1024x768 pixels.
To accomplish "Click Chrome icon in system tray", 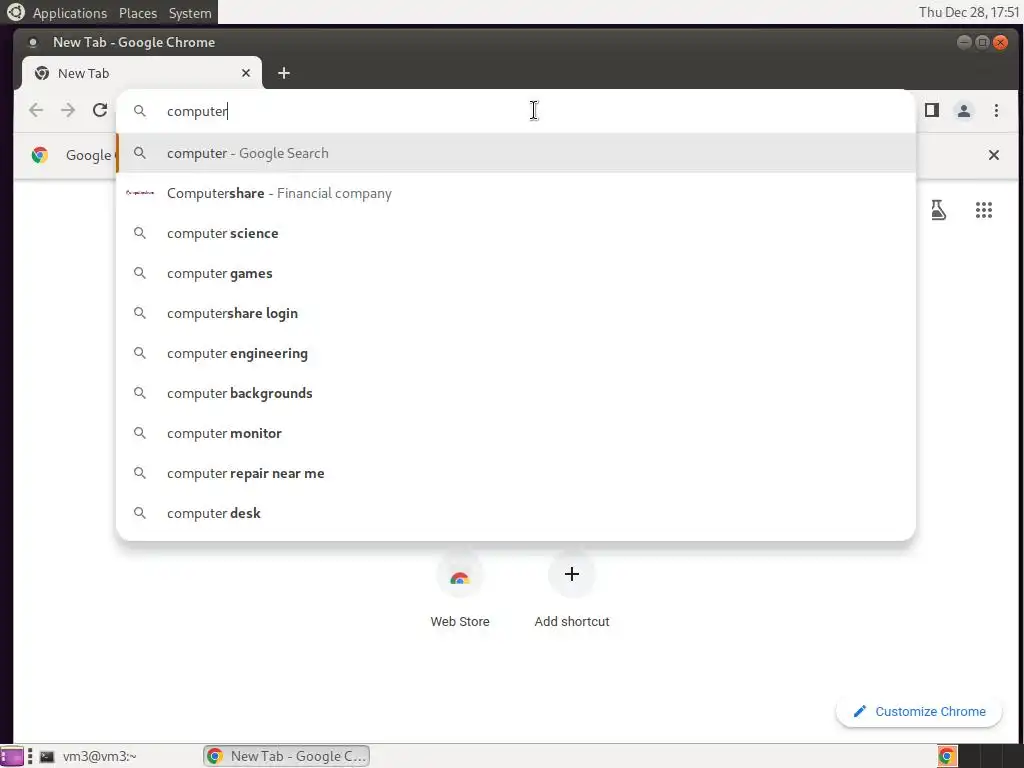I will pyautogui.click(x=947, y=756).
